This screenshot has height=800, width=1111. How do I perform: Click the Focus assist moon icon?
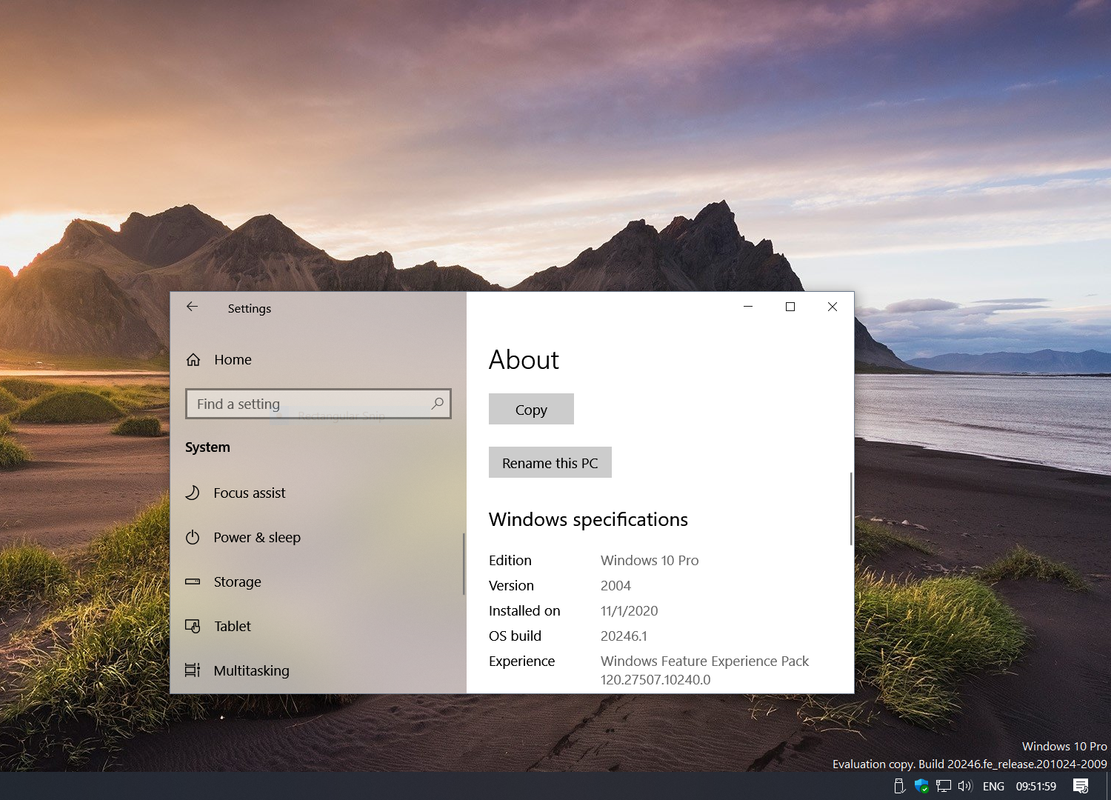coord(193,492)
